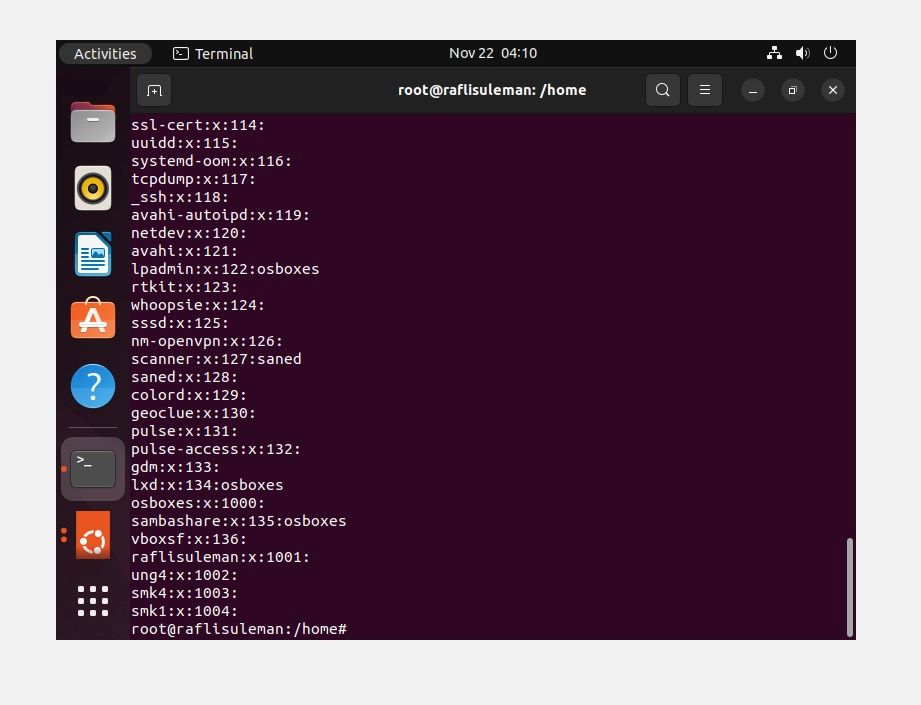Screen dimensions: 921x705
Task: Click the line pulse-access:x:132:
Action: tap(216, 449)
